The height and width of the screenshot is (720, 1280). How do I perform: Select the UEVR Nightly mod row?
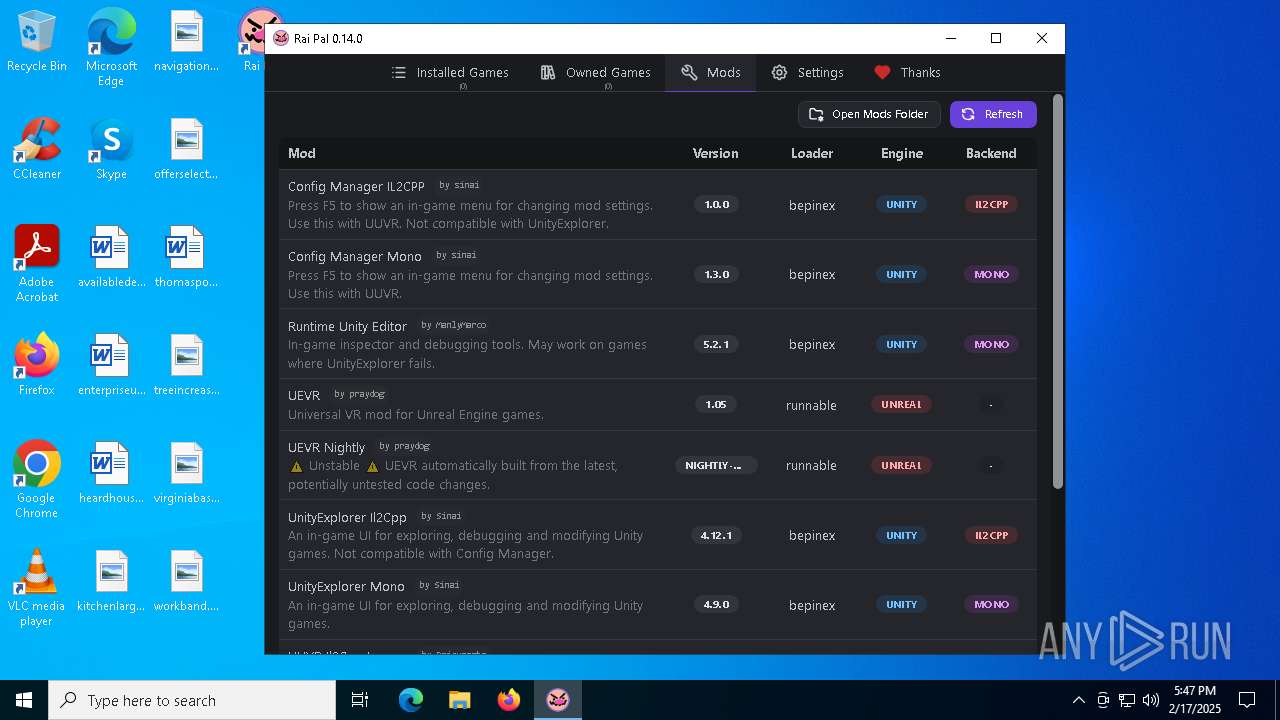coord(658,465)
